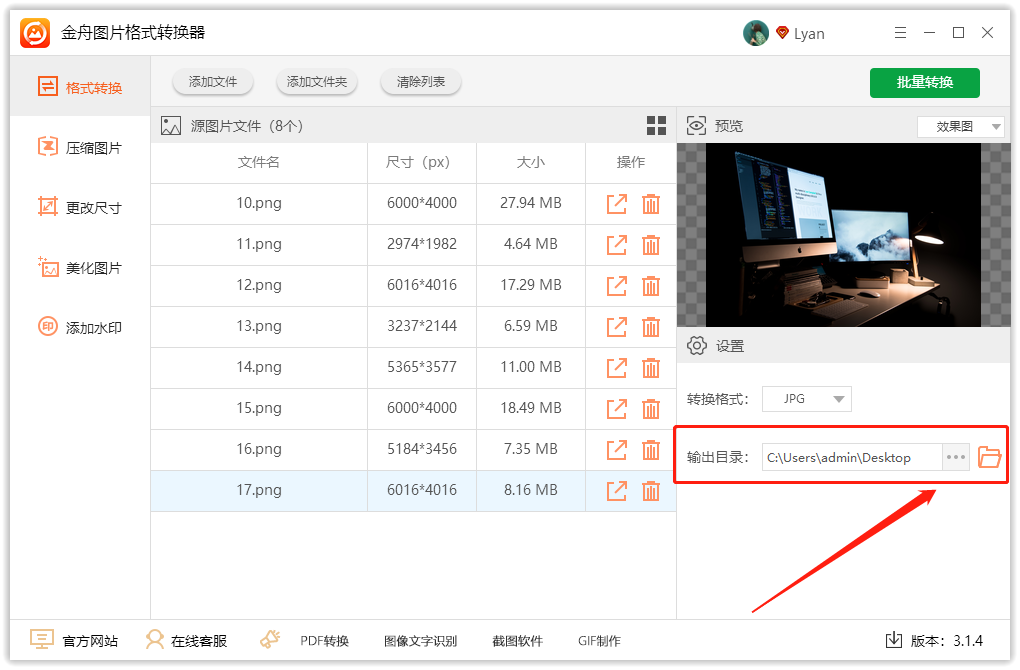Image resolution: width=1020 pixels, height=670 pixels.
Task: Click the 27.94 MB size cell
Action: point(531,203)
